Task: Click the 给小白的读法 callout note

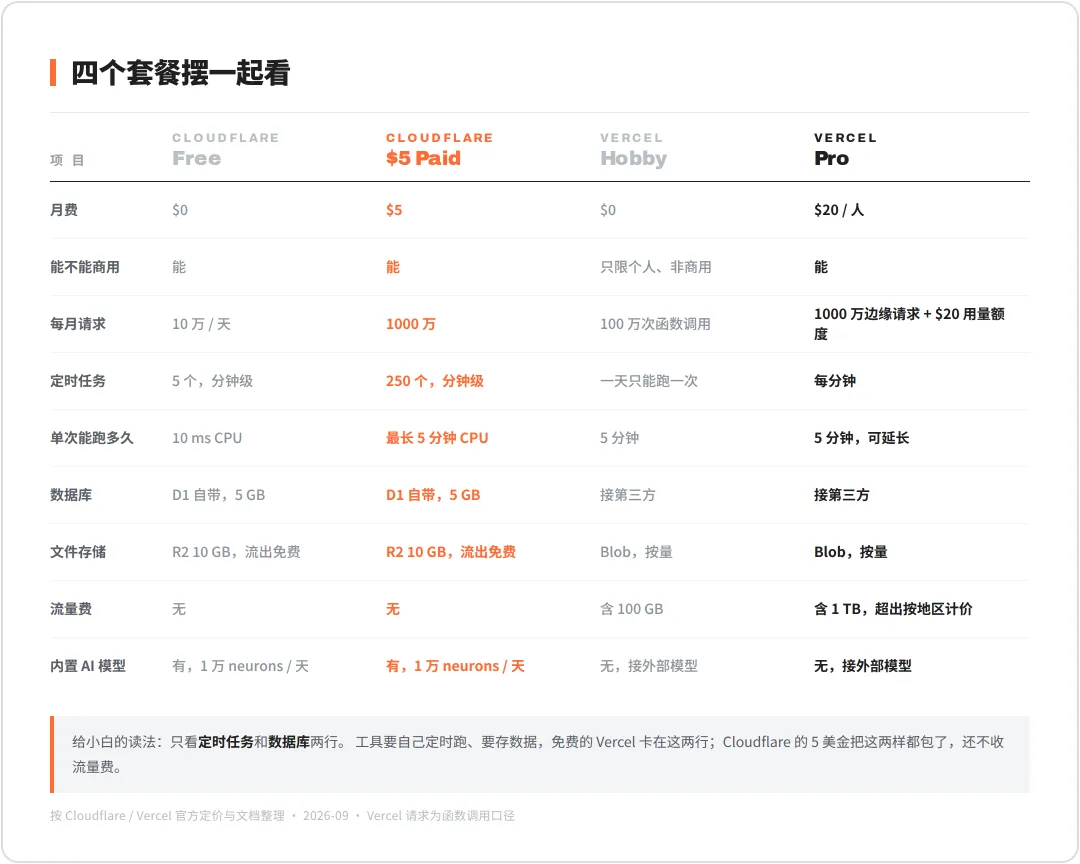Action: click(540, 754)
